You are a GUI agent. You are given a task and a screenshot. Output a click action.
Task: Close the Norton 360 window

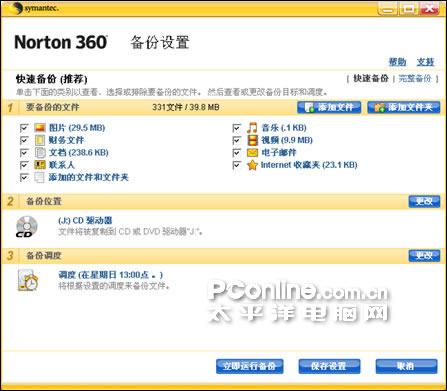pos(429,9)
